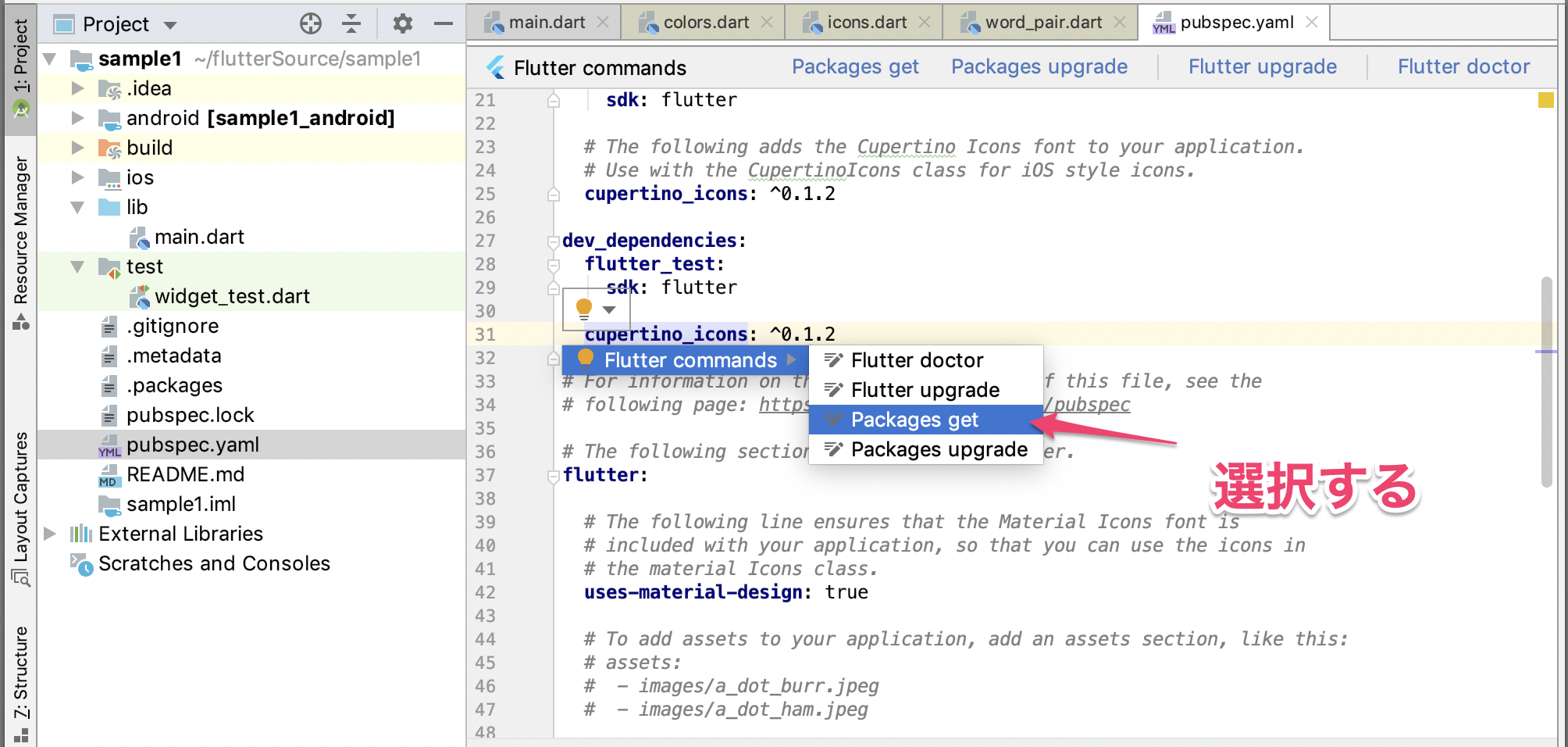The width and height of the screenshot is (1568, 747).
Task: Click Packages upgrade link in top bar
Action: (x=1039, y=67)
